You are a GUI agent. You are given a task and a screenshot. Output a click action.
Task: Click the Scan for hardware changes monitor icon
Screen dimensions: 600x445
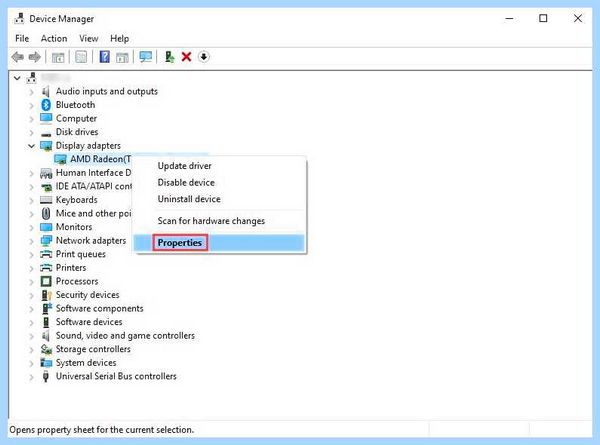coord(145,57)
